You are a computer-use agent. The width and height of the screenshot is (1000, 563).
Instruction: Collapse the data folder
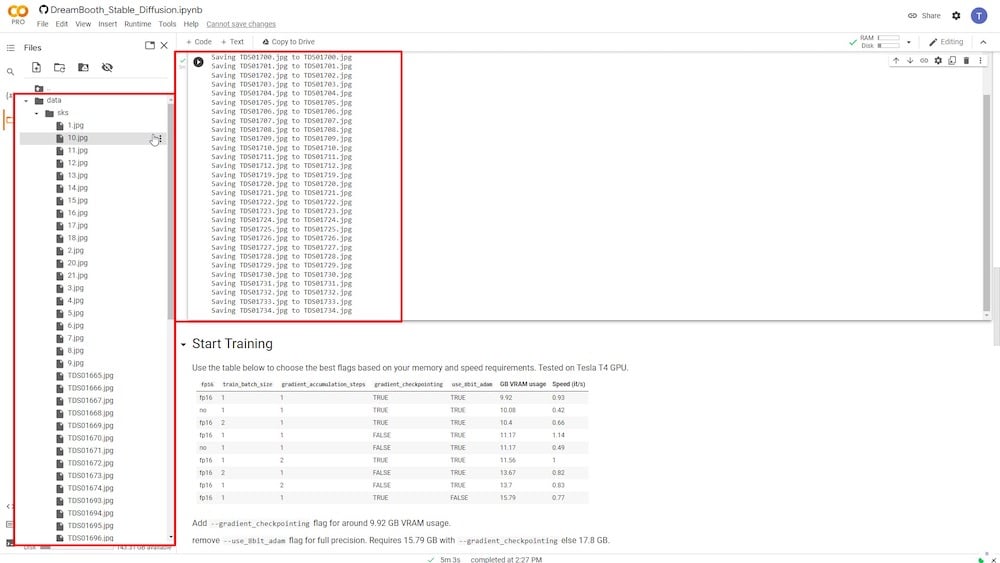coord(26,101)
